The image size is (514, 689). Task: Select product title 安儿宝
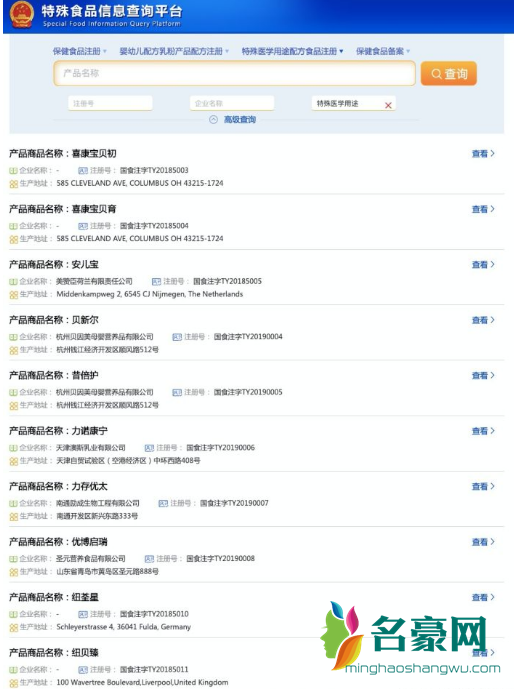[x=85, y=264]
